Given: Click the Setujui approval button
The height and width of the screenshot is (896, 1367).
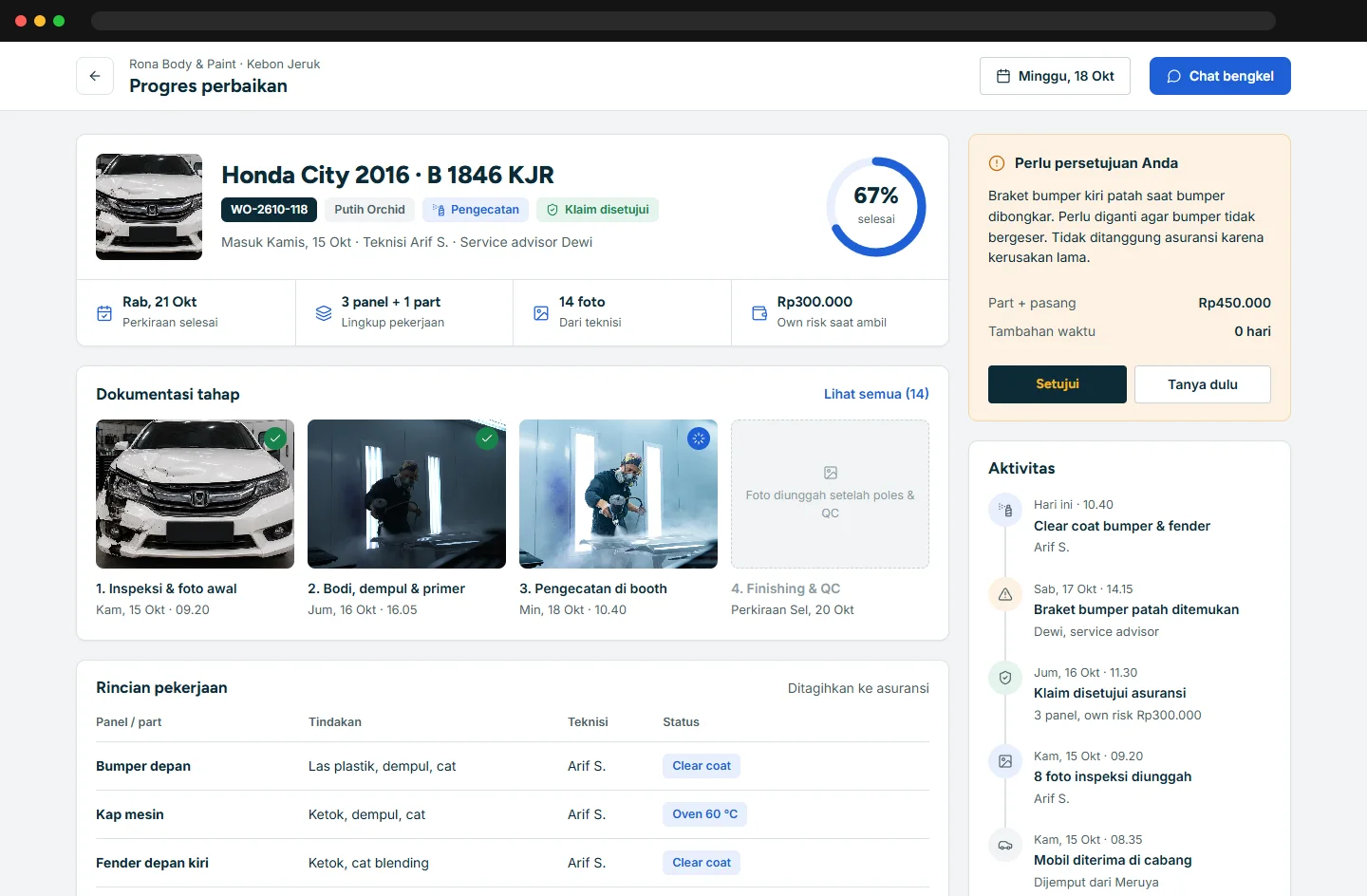Looking at the screenshot, I should tap(1058, 384).
